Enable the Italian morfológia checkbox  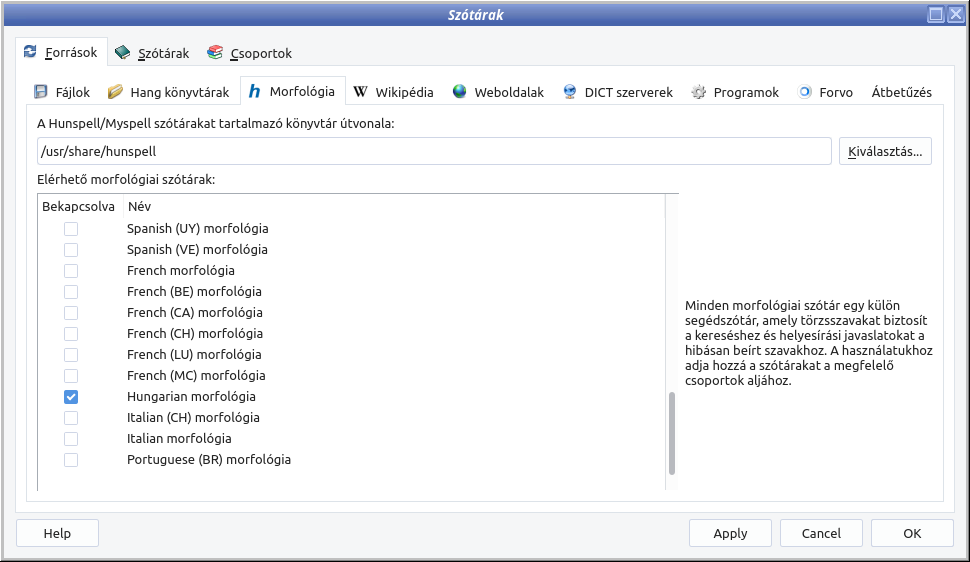(71, 439)
